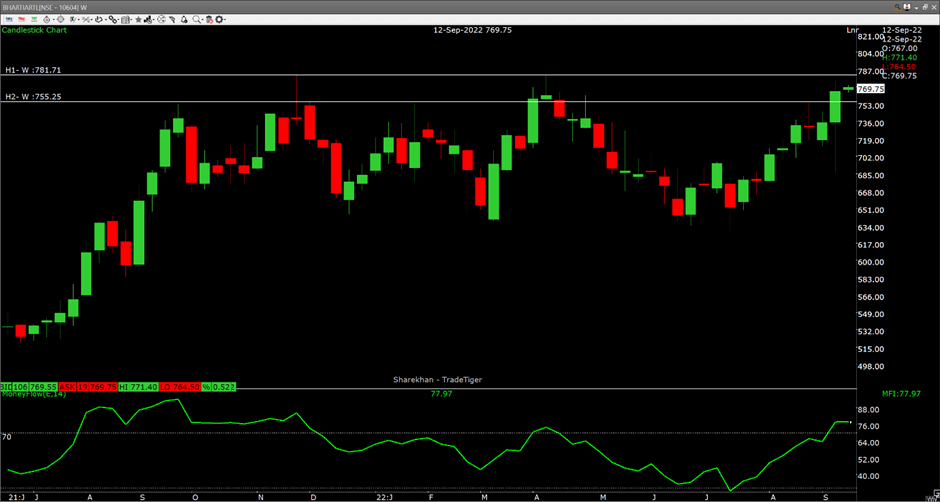This screenshot has height=502, width=940.
Task: Click the Candlestick Chart label
Action: (34, 30)
